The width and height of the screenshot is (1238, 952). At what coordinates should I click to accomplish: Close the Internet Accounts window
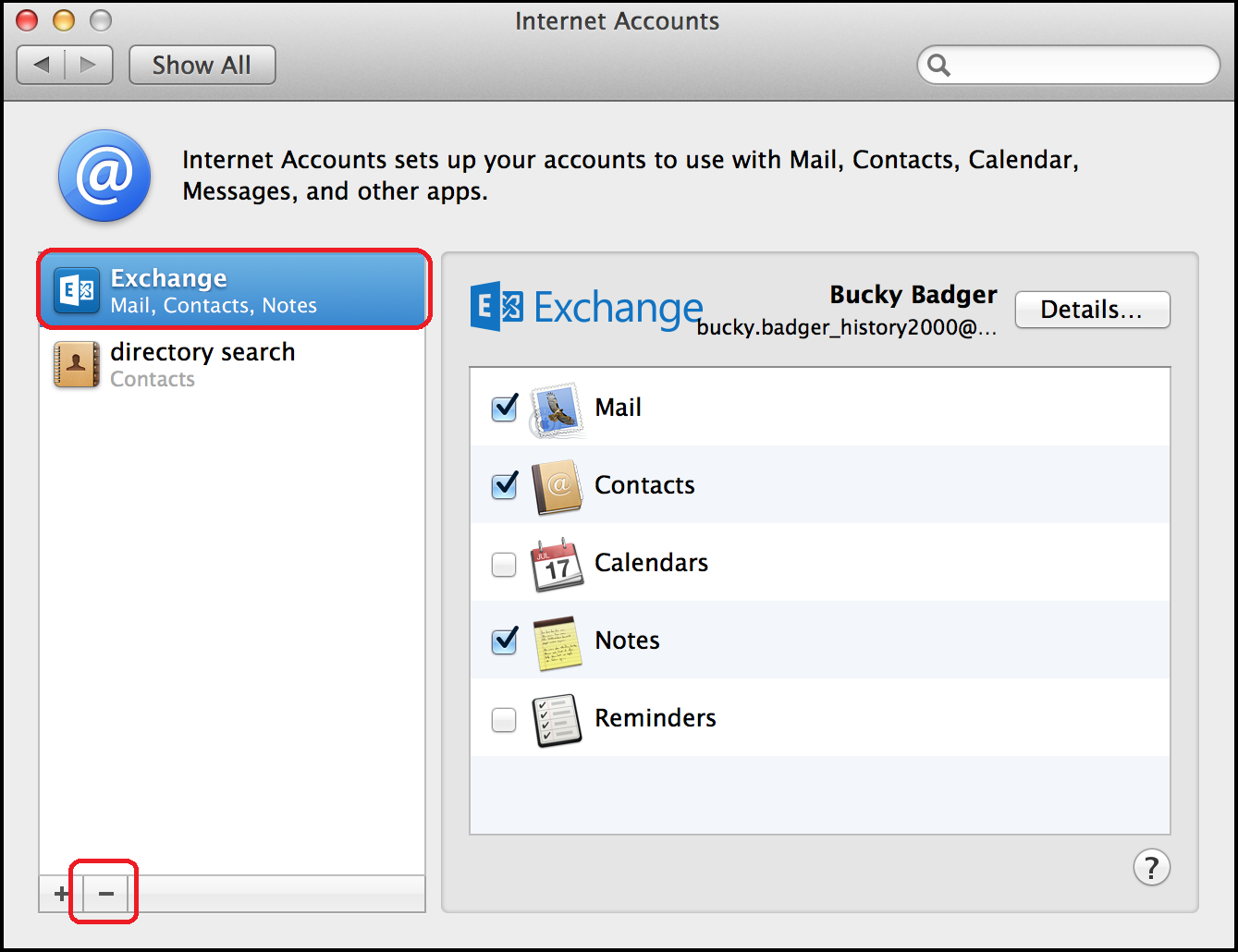coord(28,20)
